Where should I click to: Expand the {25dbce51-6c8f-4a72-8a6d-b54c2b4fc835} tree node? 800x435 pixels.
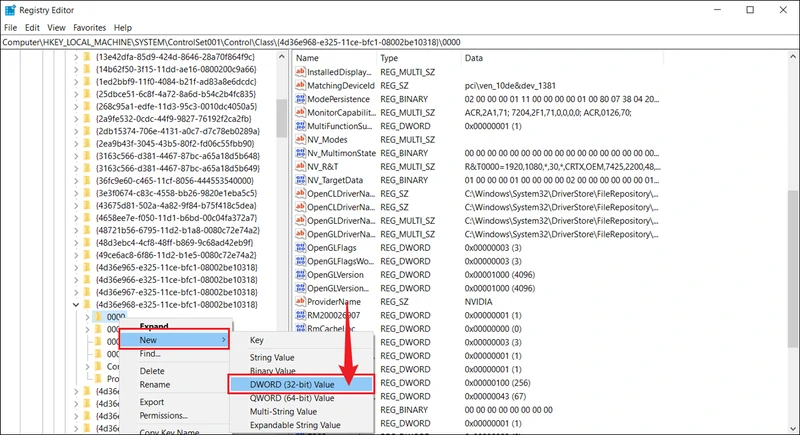point(77,94)
